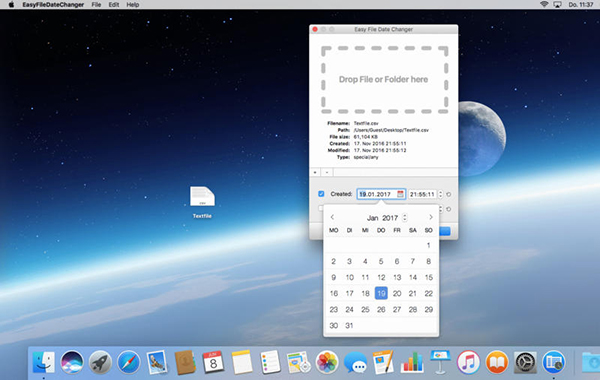Image resolution: width=600 pixels, height=380 pixels.
Task: Launch Siri from the dock
Action: (x=72, y=362)
